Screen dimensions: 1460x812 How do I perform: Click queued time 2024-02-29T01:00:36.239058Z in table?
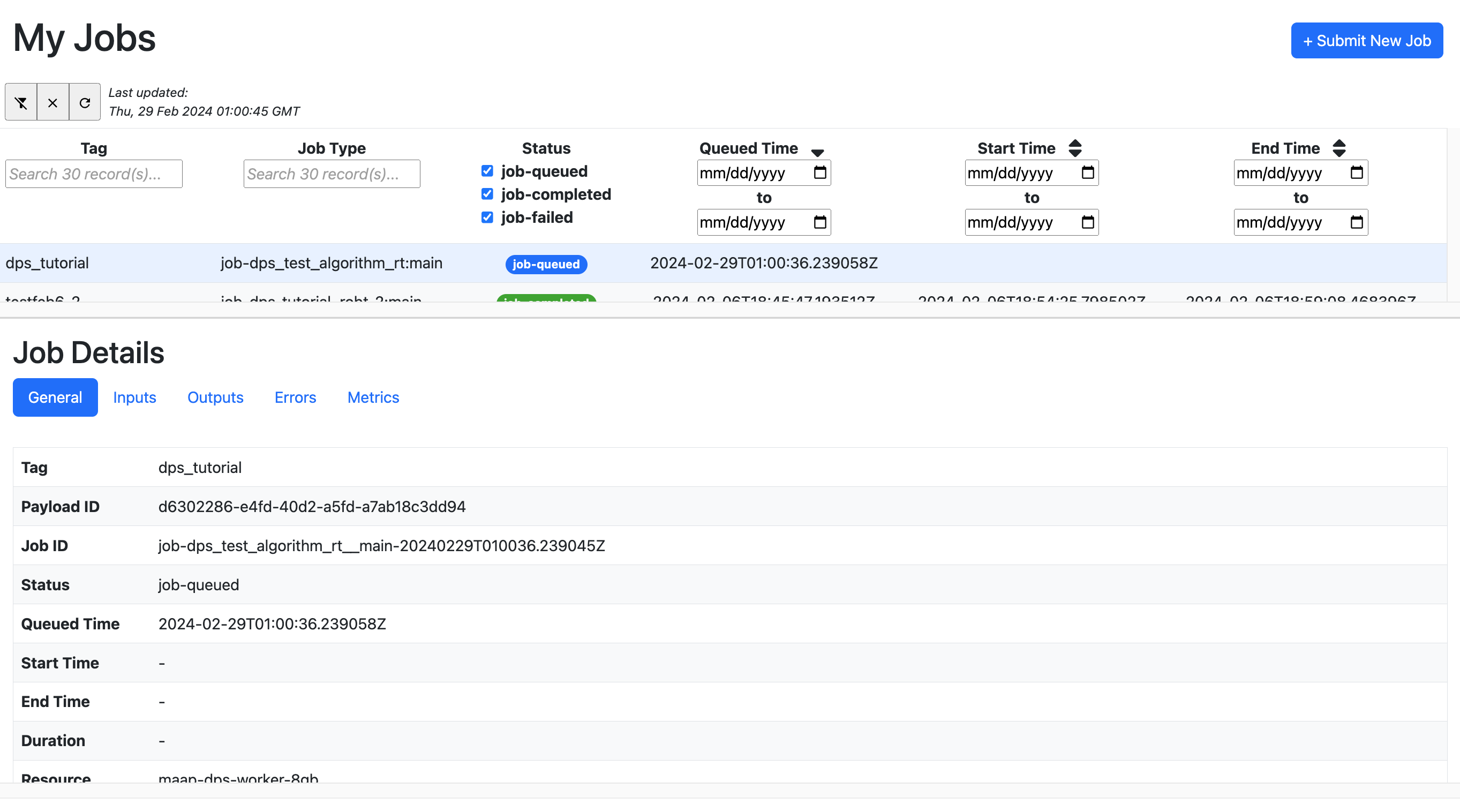click(x=763, y=263)
